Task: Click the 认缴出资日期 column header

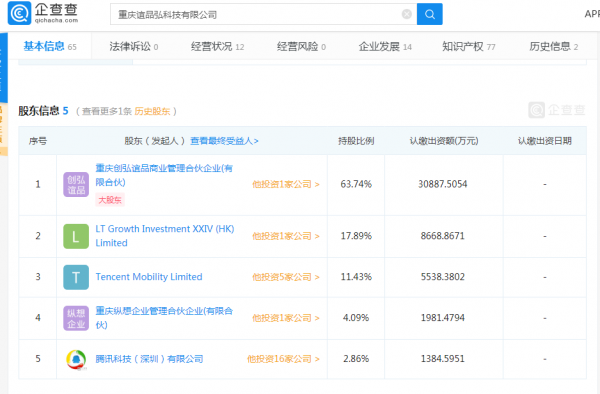Action: coord(545,141)
